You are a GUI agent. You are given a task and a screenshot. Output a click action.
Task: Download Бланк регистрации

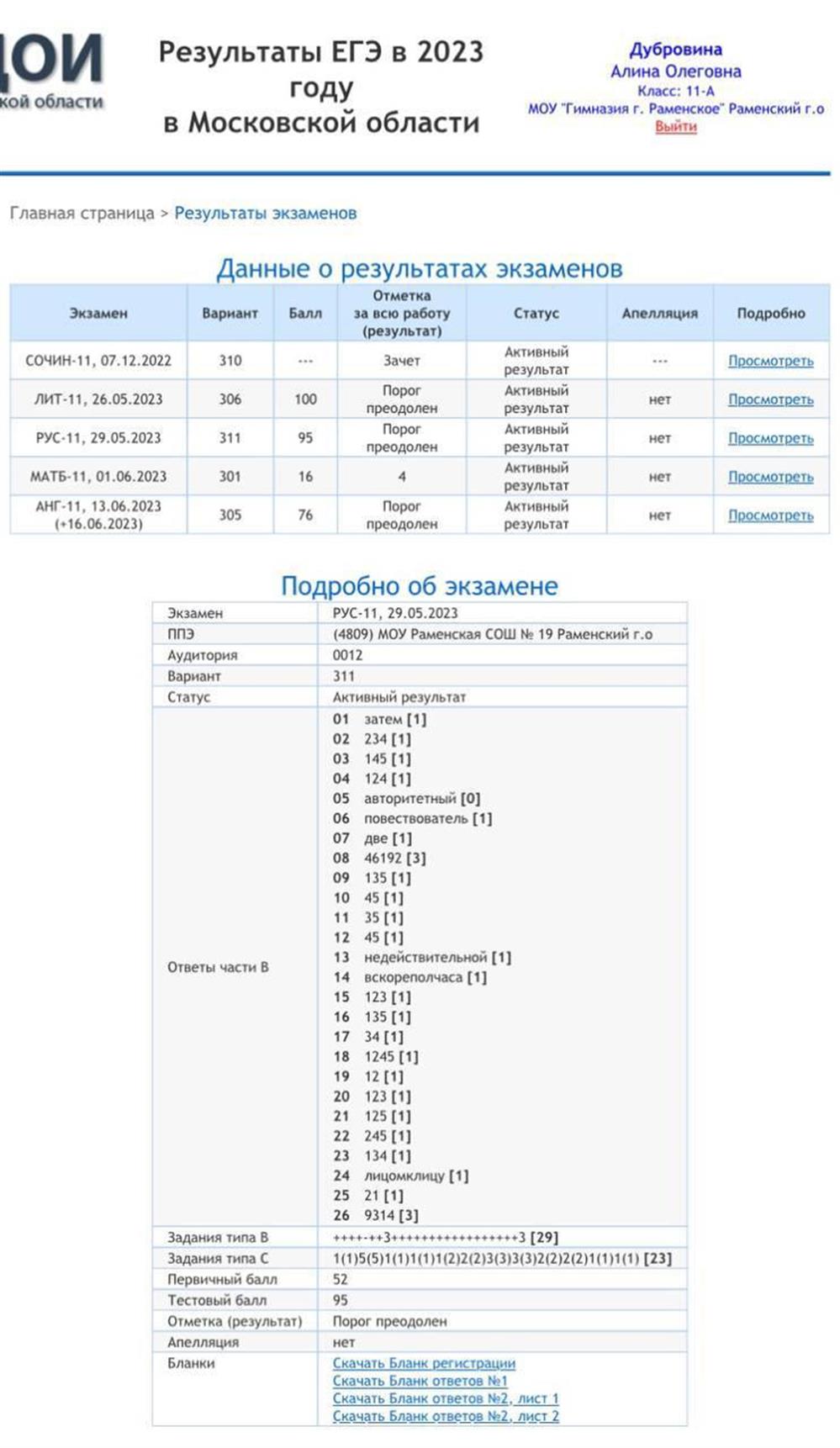coord(424,1363)
